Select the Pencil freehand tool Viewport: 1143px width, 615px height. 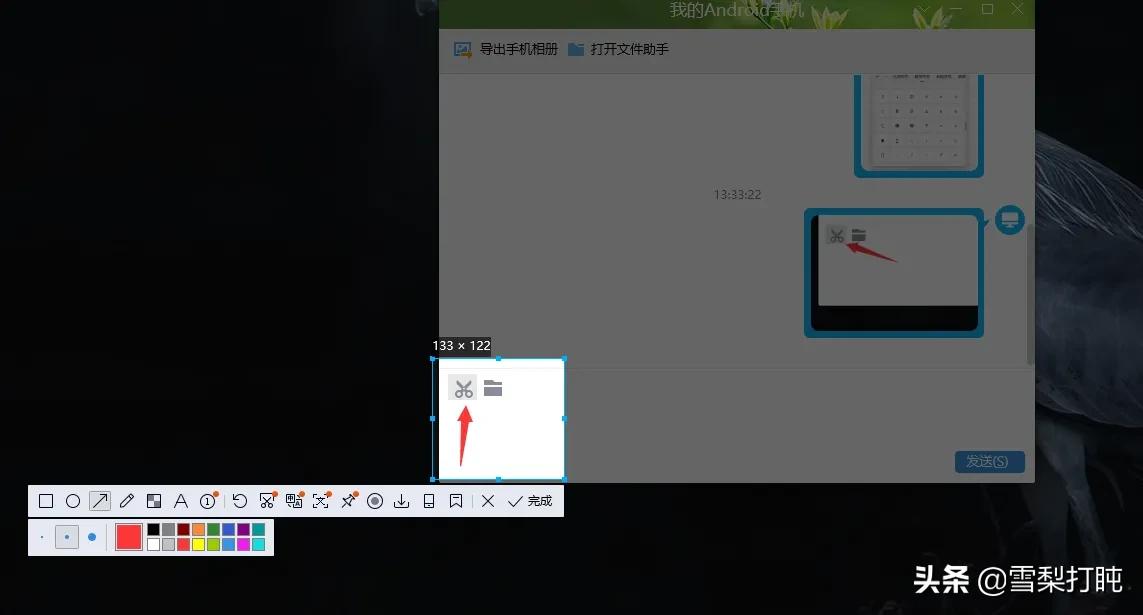pos(126,501)
